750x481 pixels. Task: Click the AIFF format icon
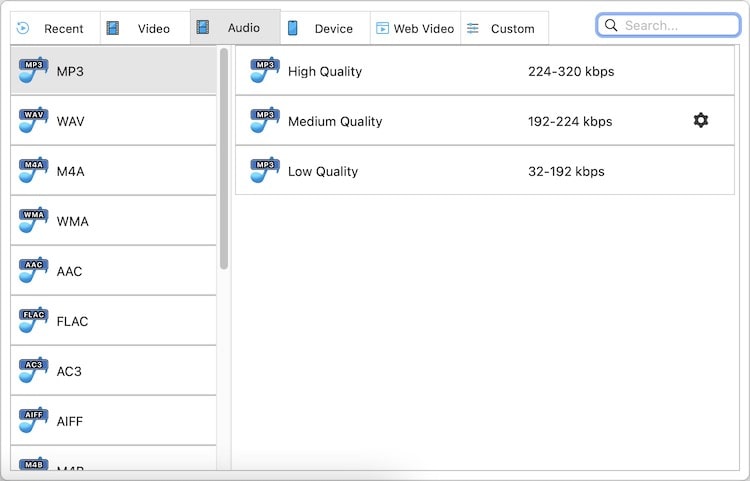coord(33,420)
